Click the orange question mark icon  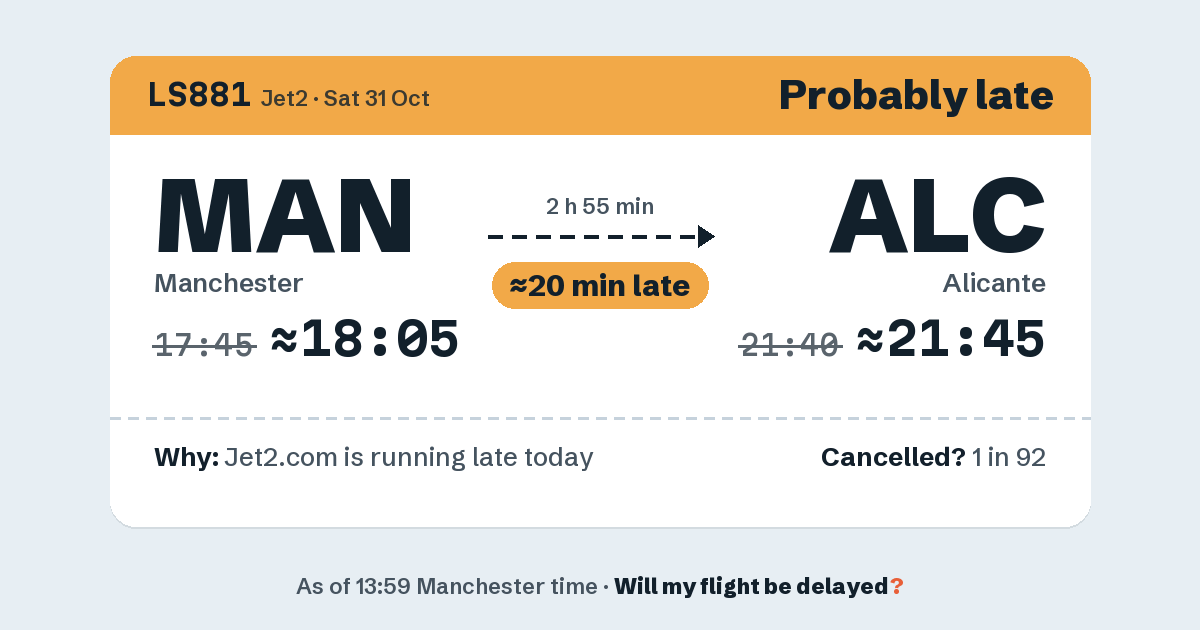click(897, 586)
